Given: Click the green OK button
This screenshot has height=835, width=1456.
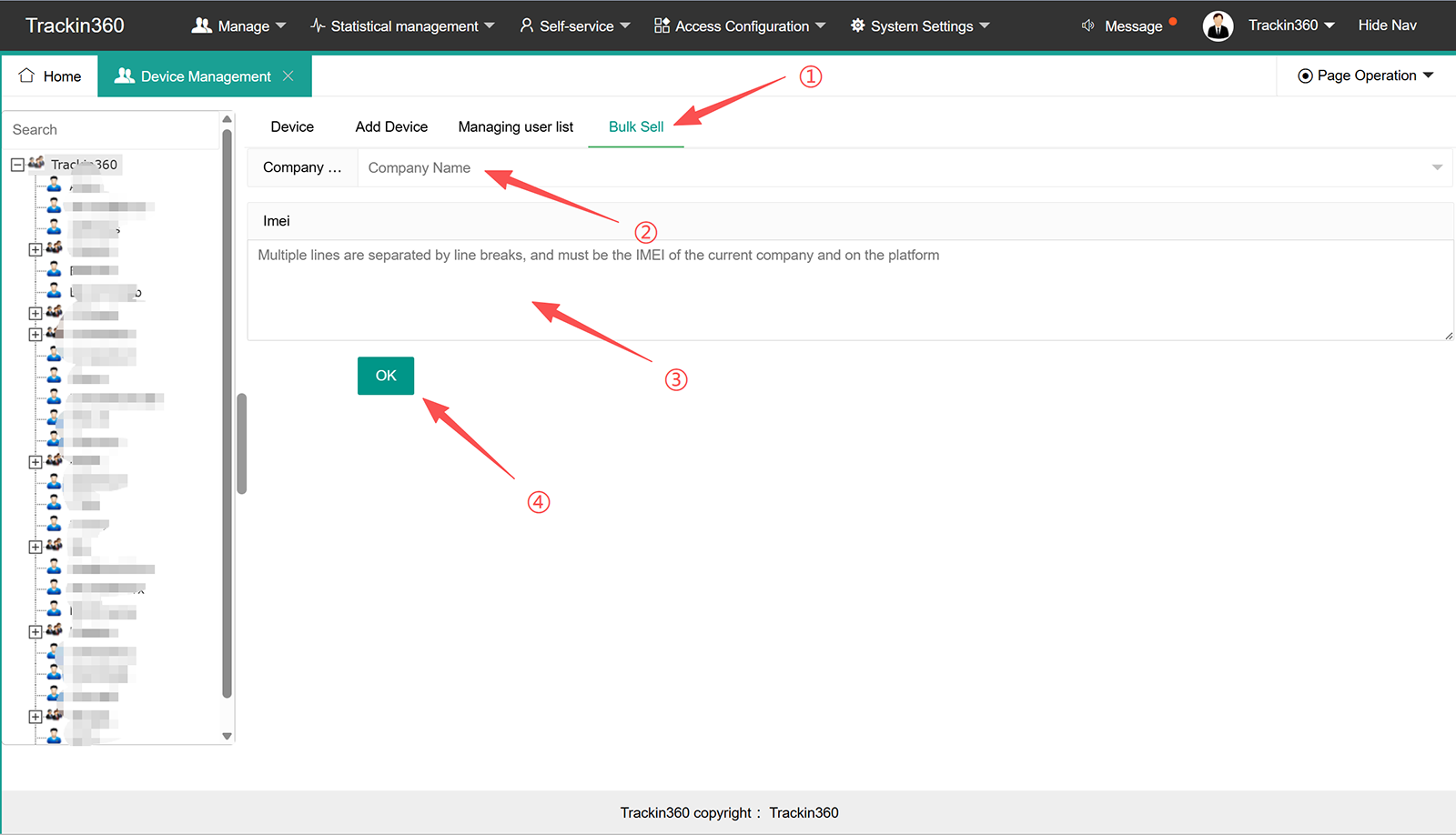Looking at the screenshot, I should (x=386, y=376).
